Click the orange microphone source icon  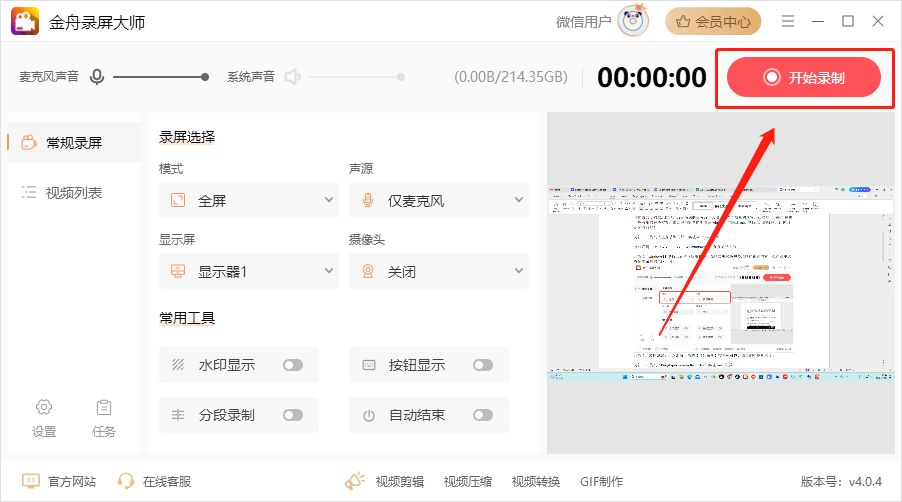pos(368,200)
